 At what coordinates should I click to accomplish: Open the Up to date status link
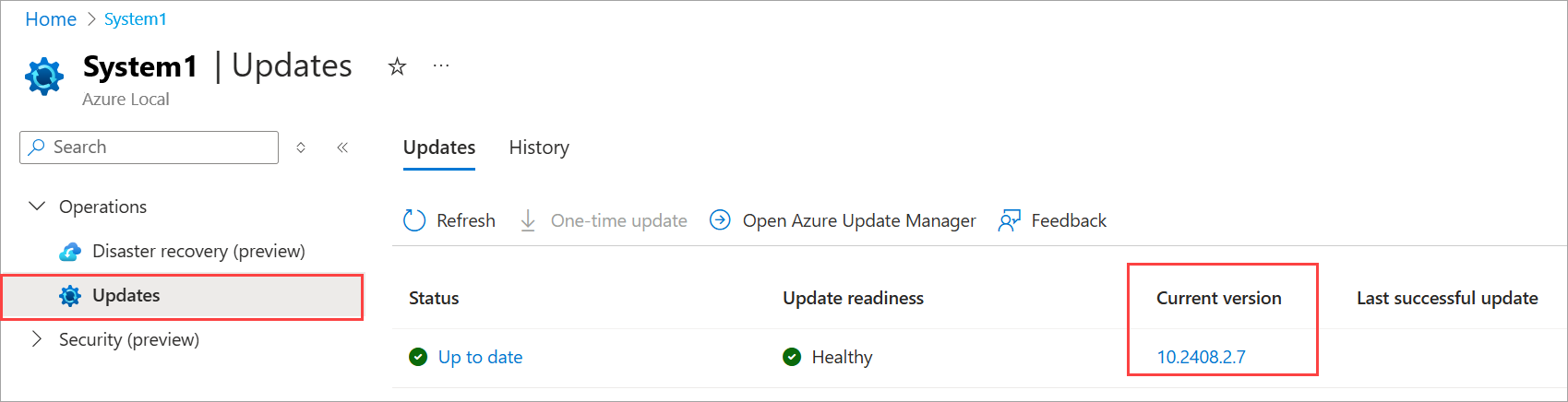[480, 358]
